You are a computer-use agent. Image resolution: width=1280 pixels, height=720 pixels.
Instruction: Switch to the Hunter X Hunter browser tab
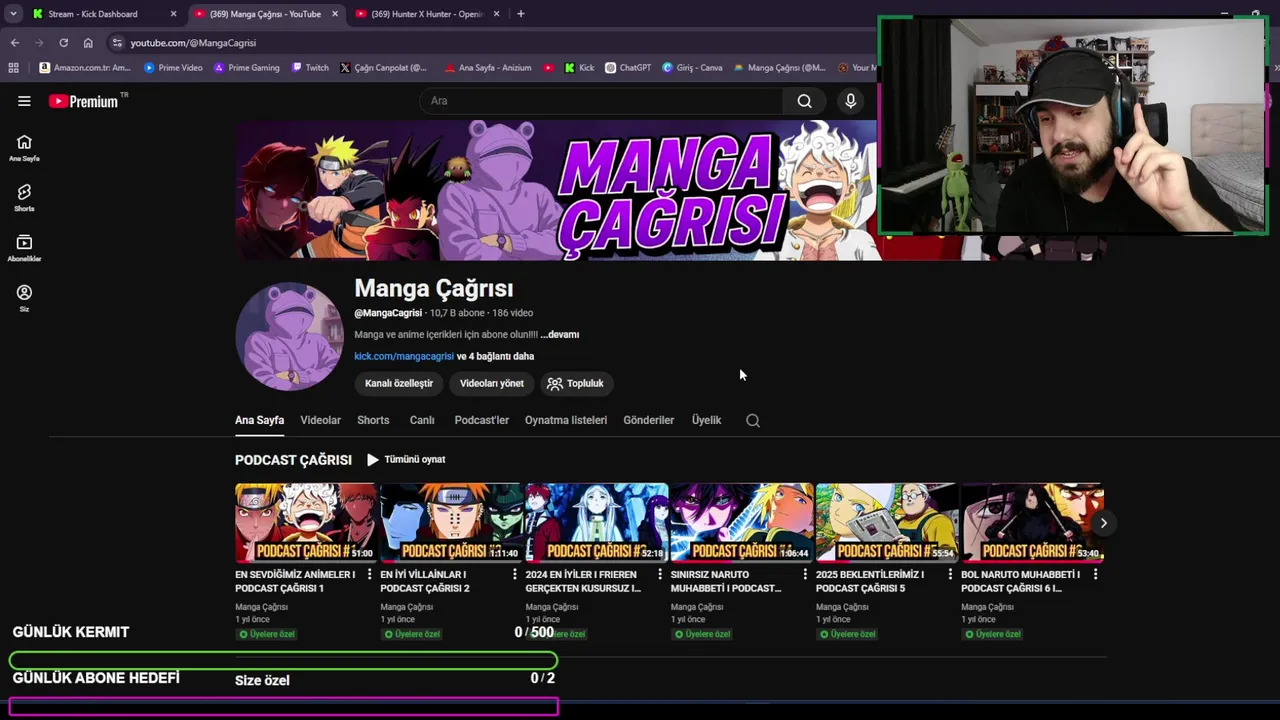427,14
